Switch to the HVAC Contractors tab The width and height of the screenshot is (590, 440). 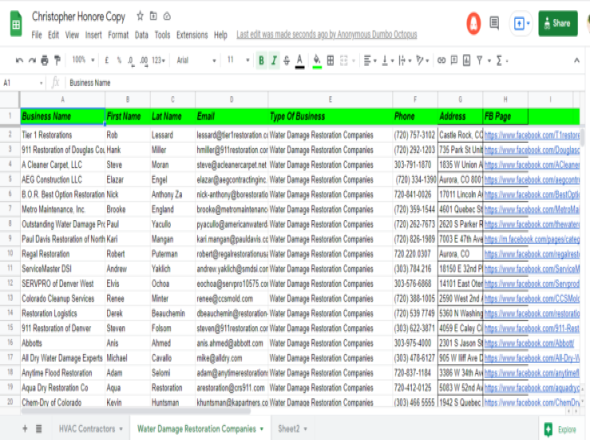click(91, 428)
